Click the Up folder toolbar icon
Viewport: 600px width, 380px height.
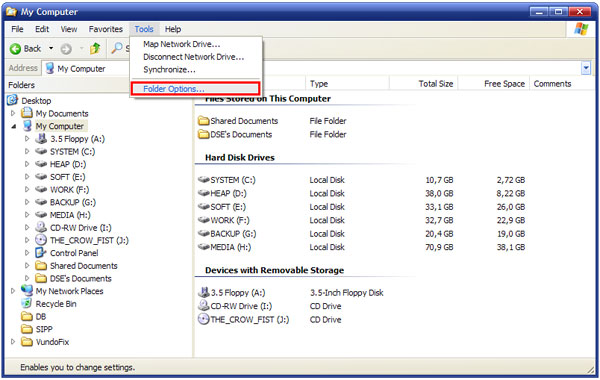[x=95, y=49]
